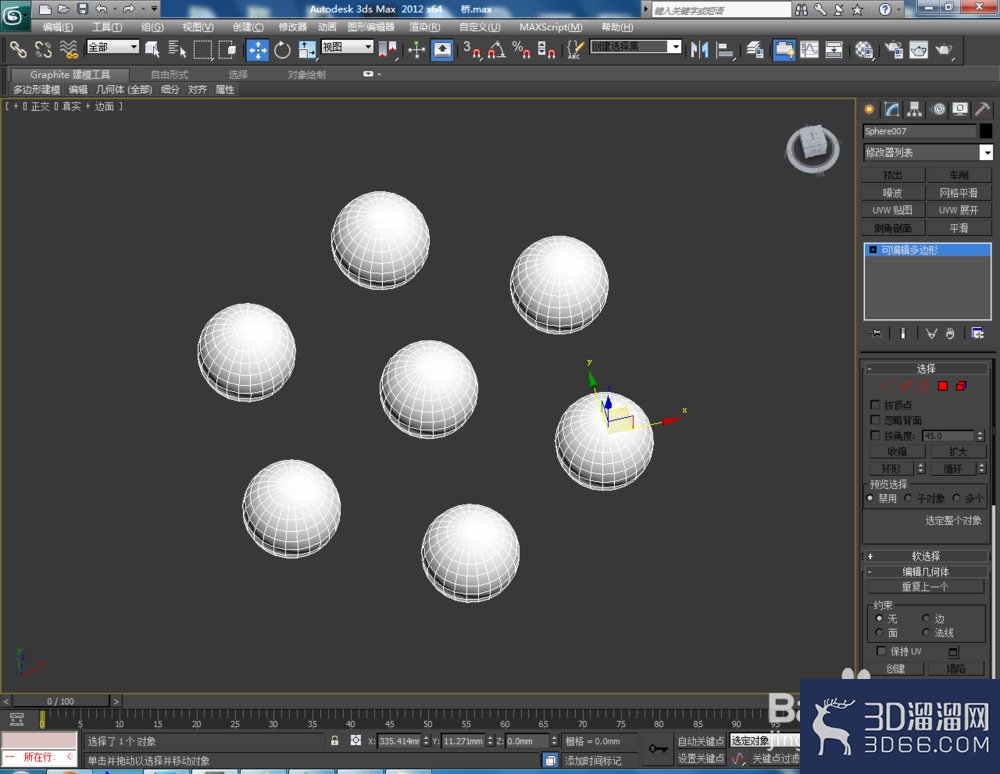1000x774 pixels.
Task: Open the 修改器列表 dropdown
Action: pos(928,152)
